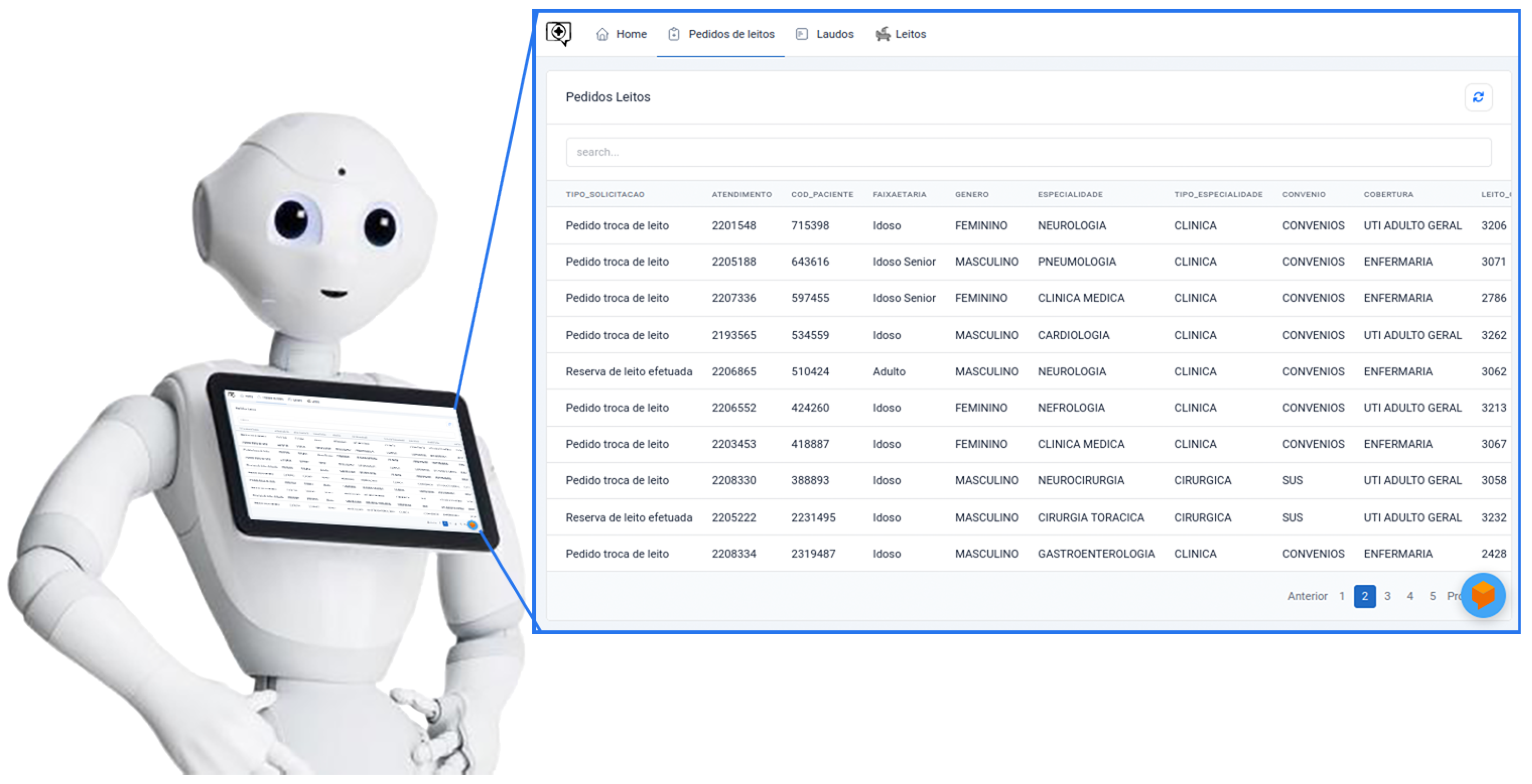The width and height of the screenshot is (1532, 784).
Task: Select page 1 in pagination
Action: tap(1342, 596)
